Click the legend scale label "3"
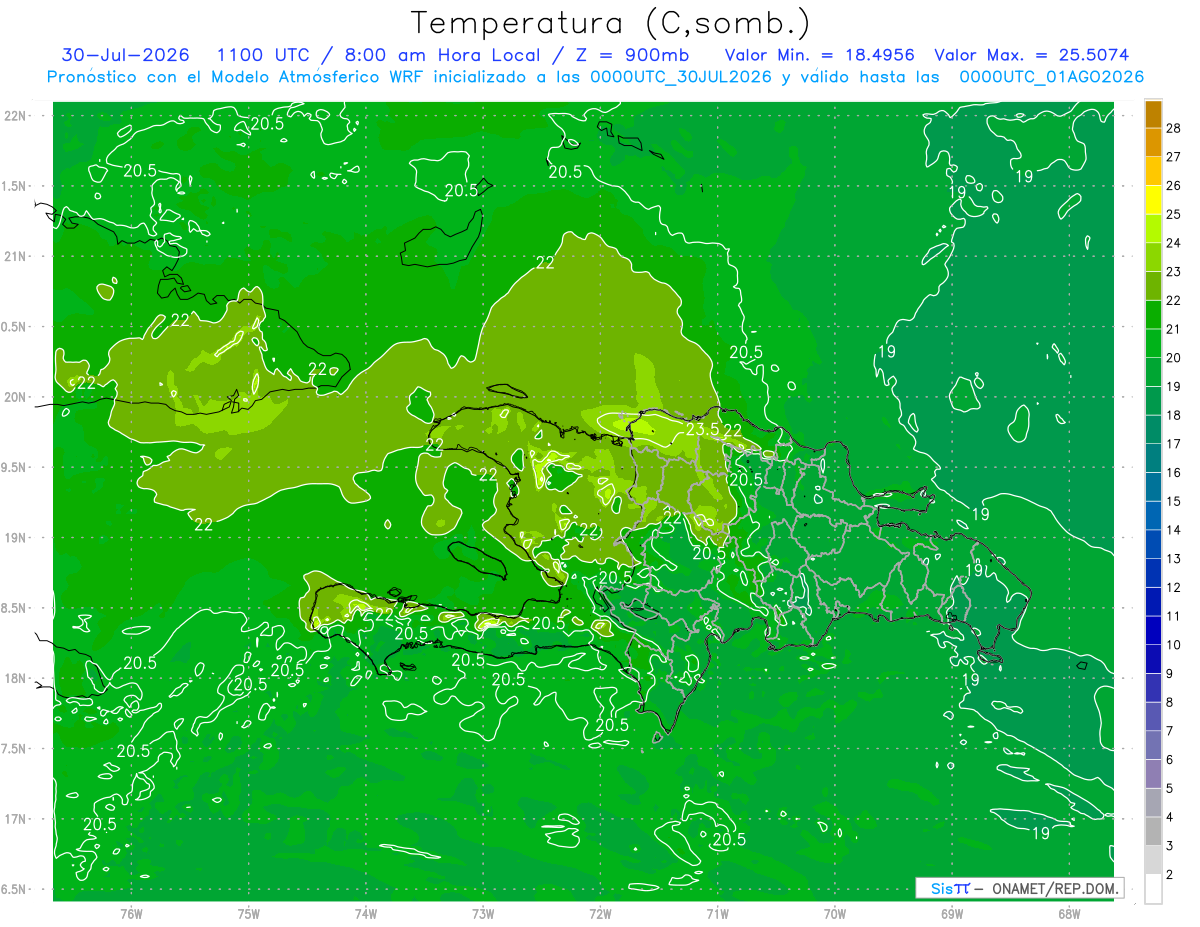 (x=1170, y=846)
